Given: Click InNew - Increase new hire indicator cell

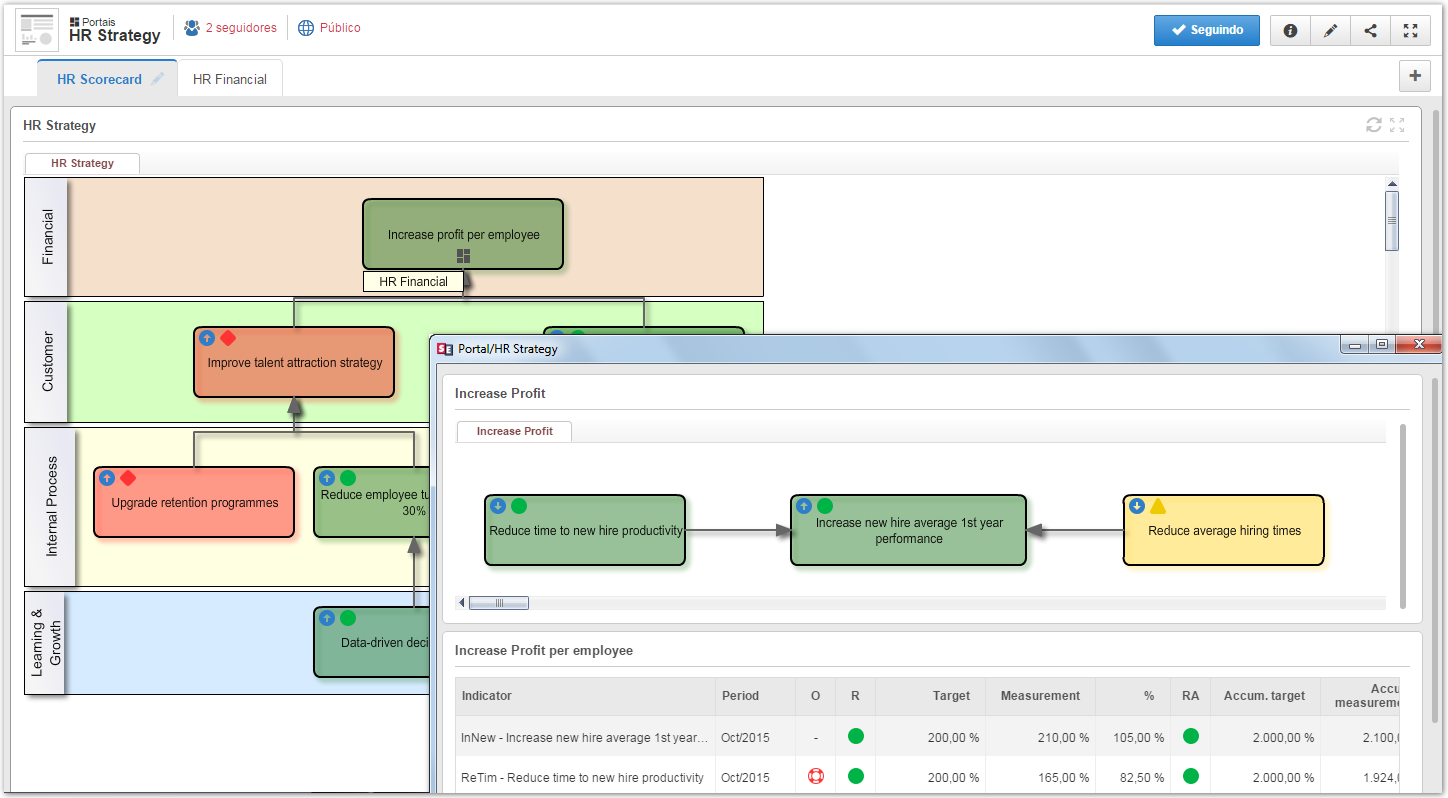Looking at the screenshot, I should (585, 737).
